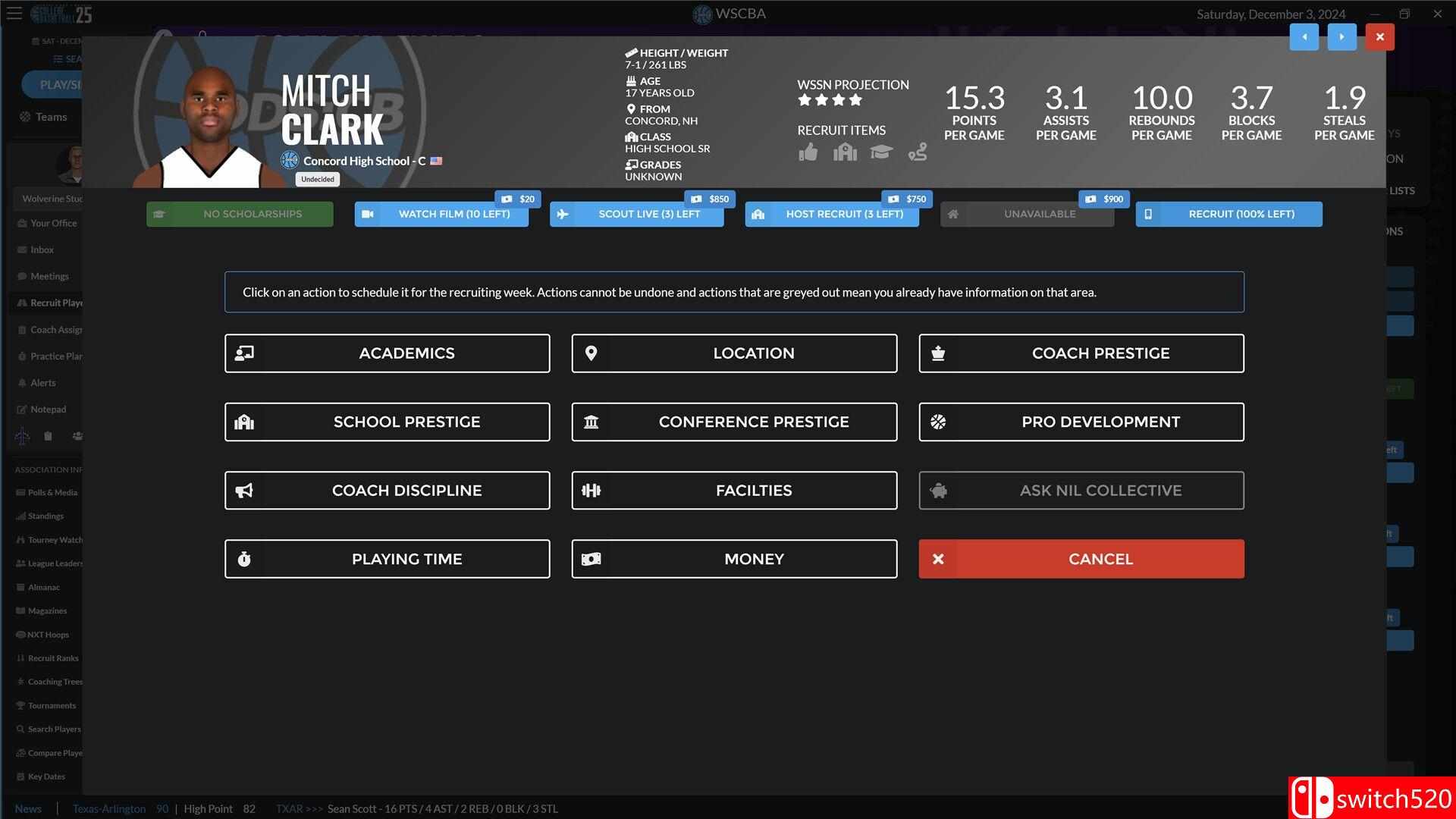Click the location route recruit item icon
This screenshot has height=819, width=1456.
coord(918,152)
